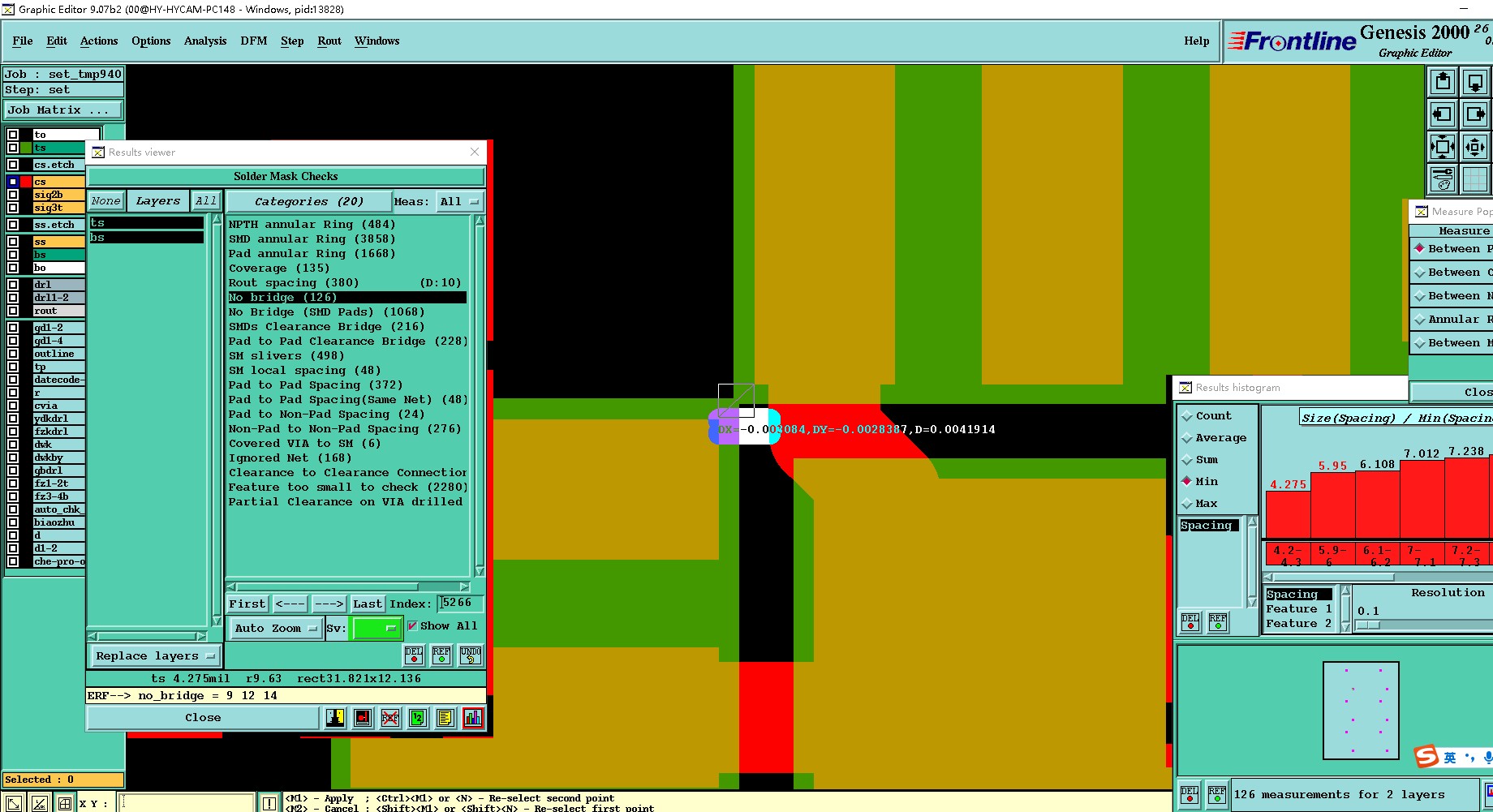Click the pan left view icon
1493x812 pixels.
1443,114
